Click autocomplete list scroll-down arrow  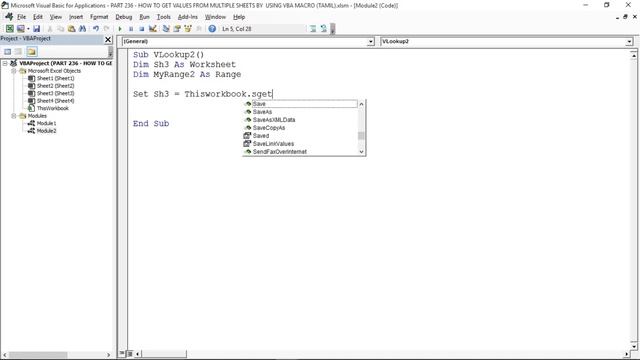[x=361, y=152]
